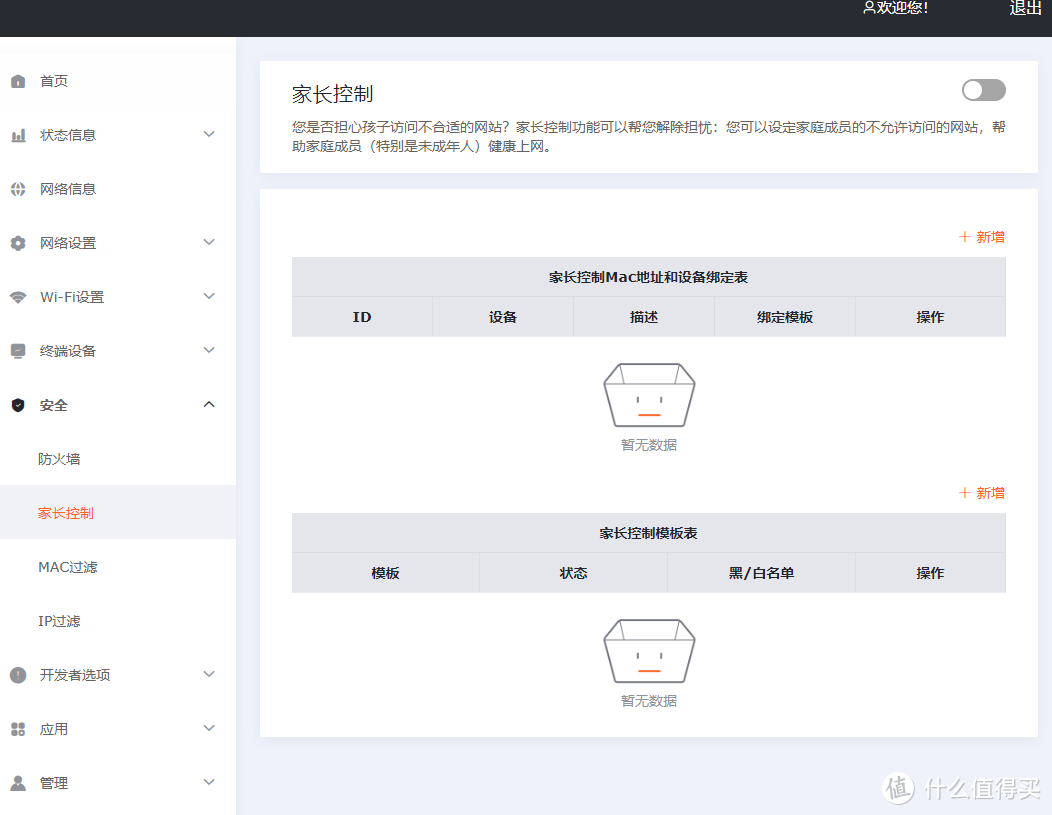Image resolution: width=1052 pixels, height=815 pixels.
Task: Open 防火墙 settings page
Action: point(60,458)
